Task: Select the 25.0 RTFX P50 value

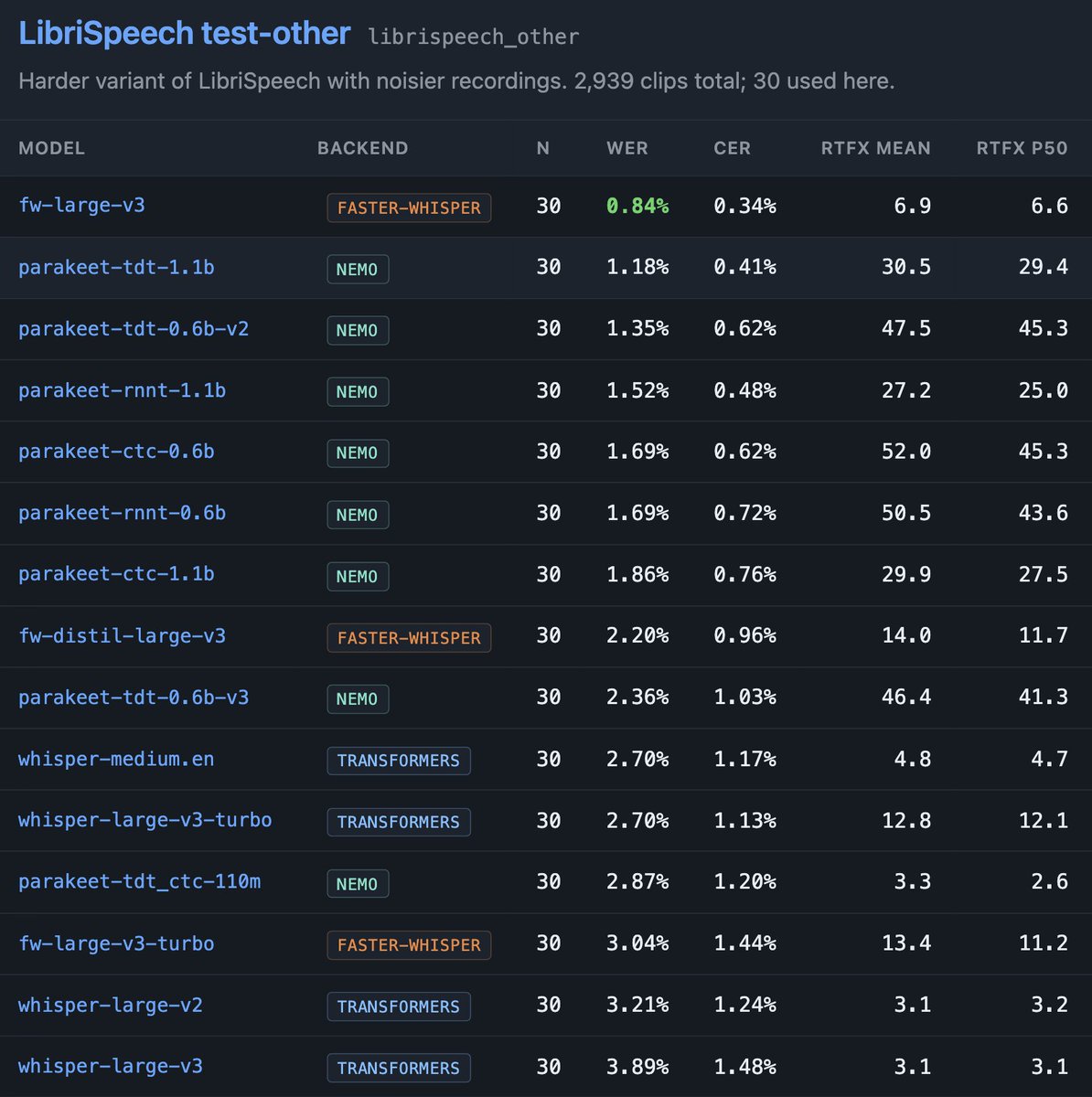Action: (1044, 390)
